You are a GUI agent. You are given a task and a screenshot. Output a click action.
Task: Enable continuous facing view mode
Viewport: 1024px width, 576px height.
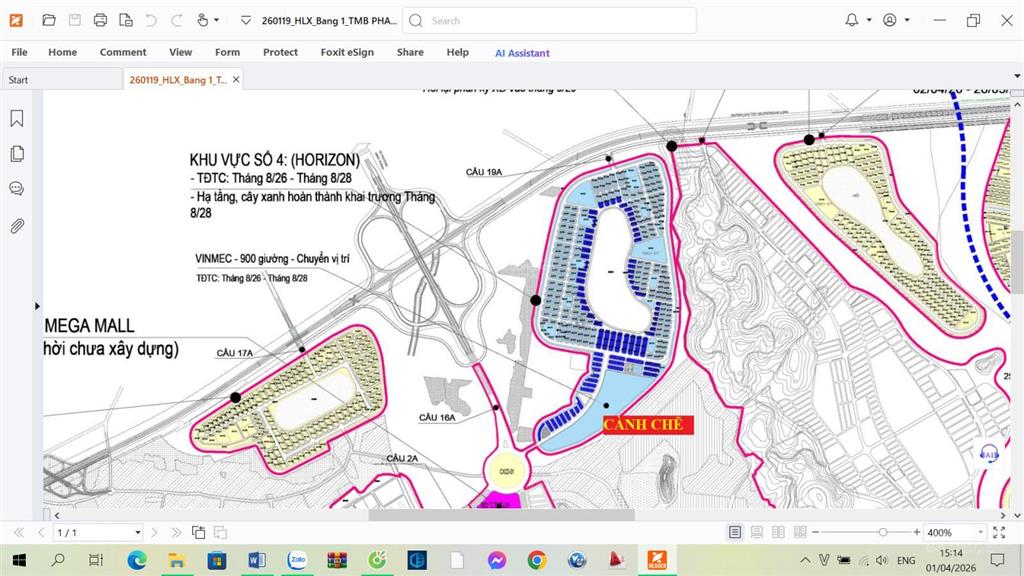pyautogui.click(x=800, y=532)
